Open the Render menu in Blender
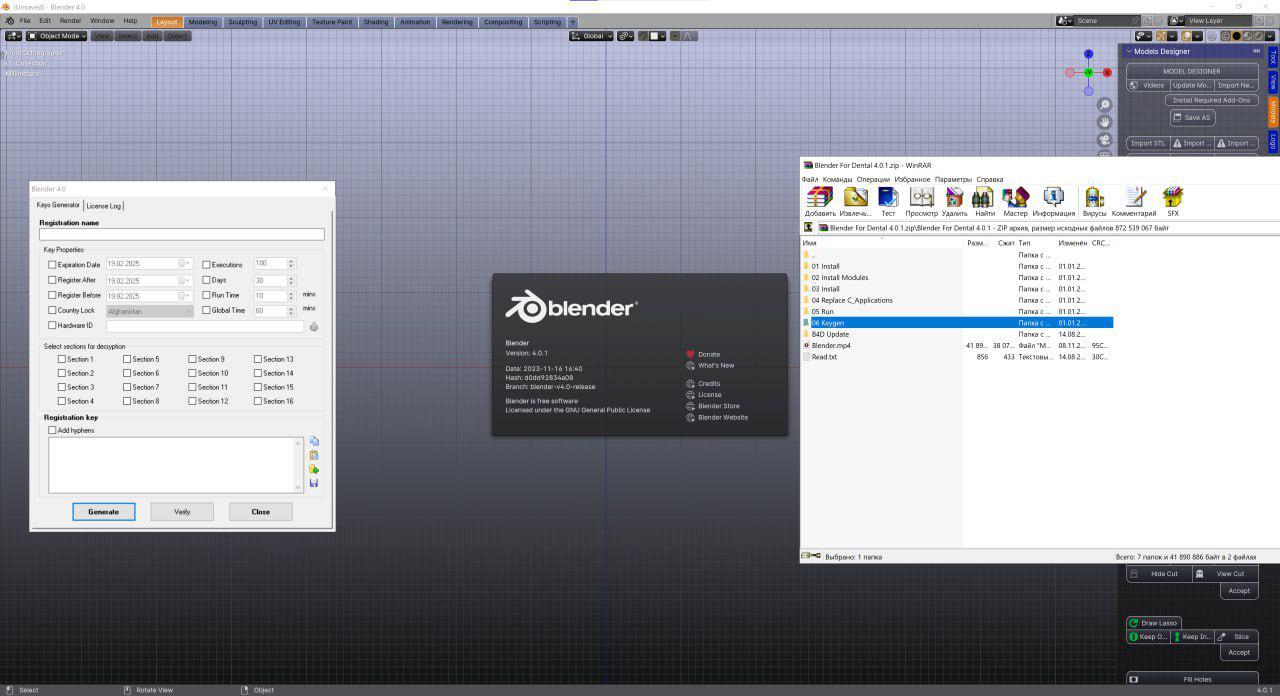1280x696 pixels. [70, 20]
